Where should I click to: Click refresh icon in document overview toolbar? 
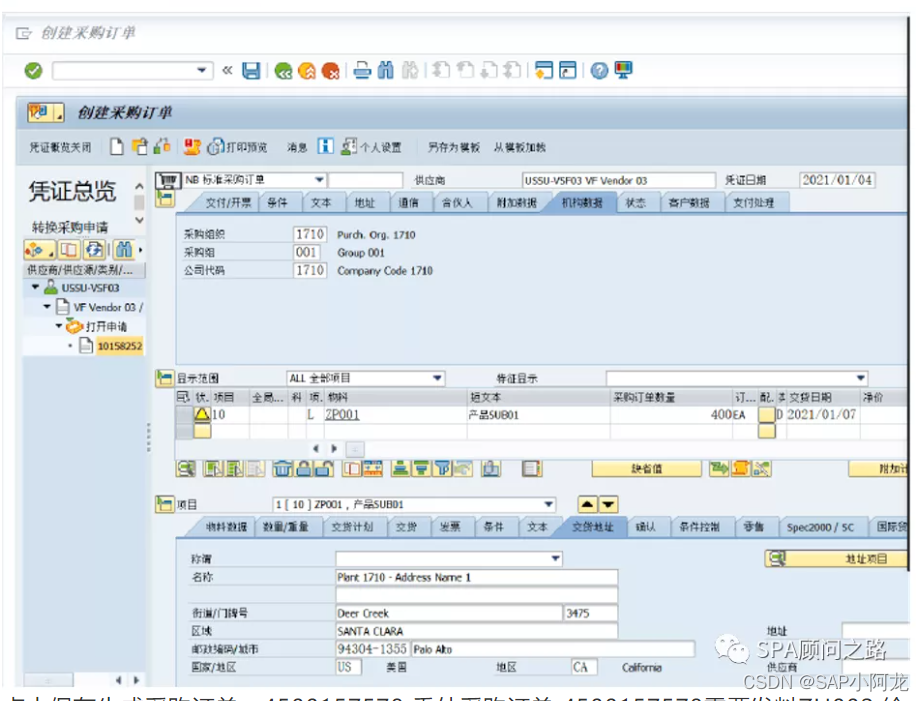94,250
